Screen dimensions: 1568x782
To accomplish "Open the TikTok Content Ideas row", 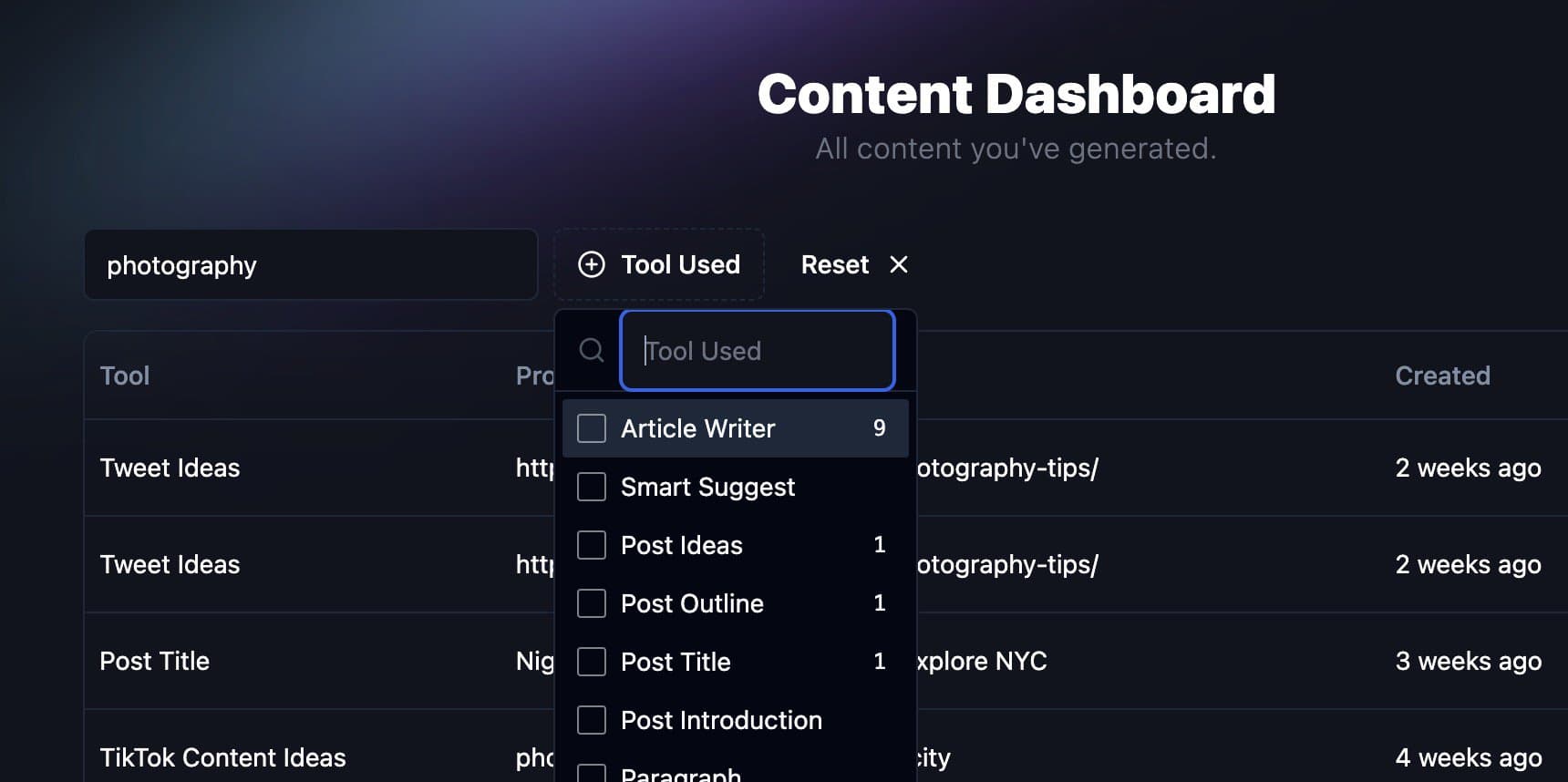I will [x=222, y=757].
